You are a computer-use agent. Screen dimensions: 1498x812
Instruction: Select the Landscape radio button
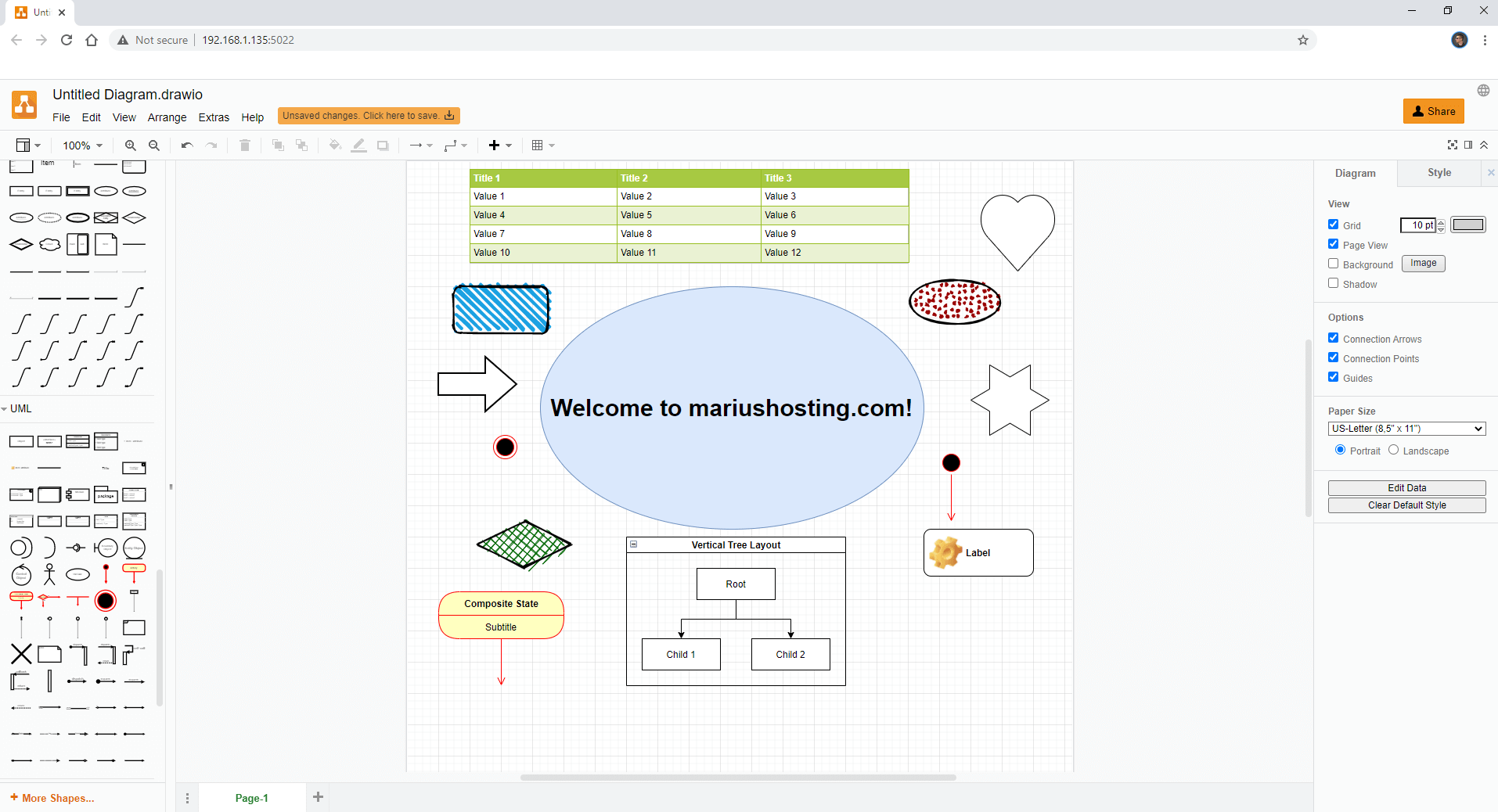click(1394, 450)
